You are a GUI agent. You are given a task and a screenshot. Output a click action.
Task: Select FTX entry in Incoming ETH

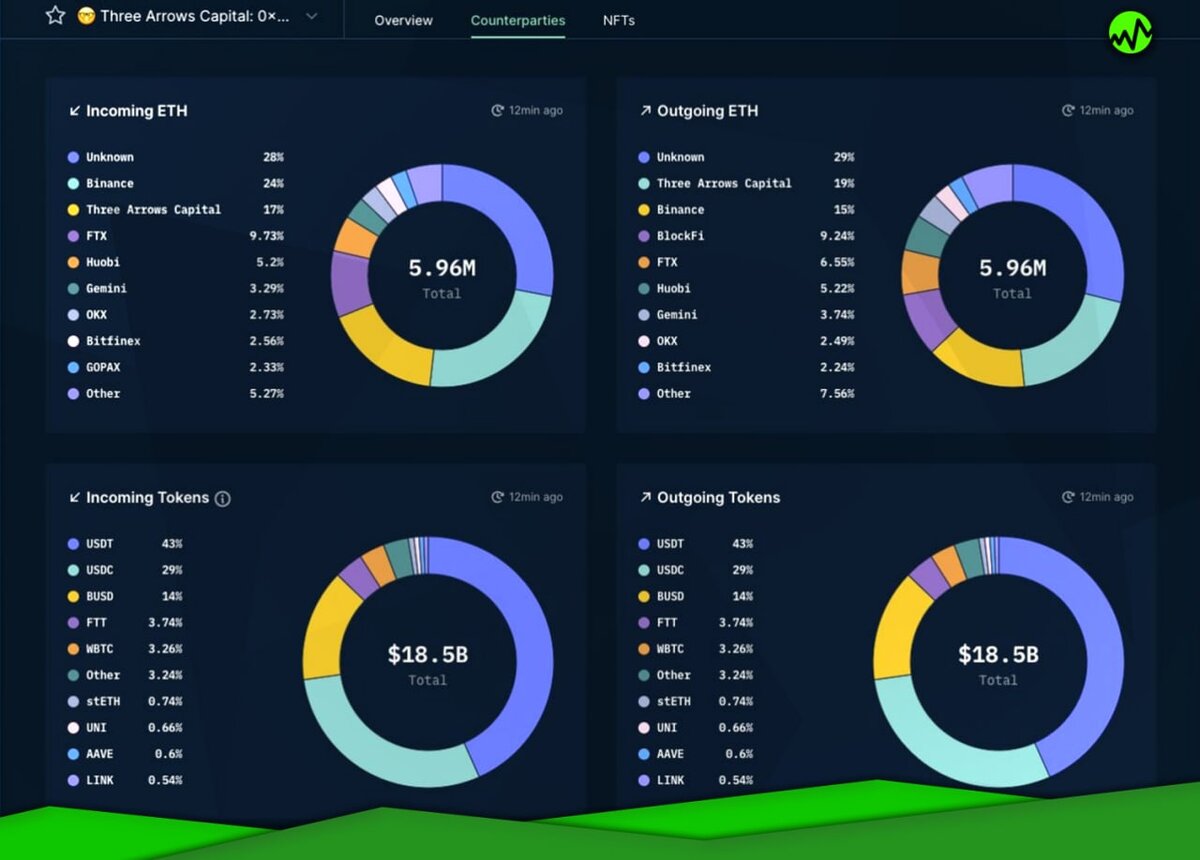coord(175,236)
